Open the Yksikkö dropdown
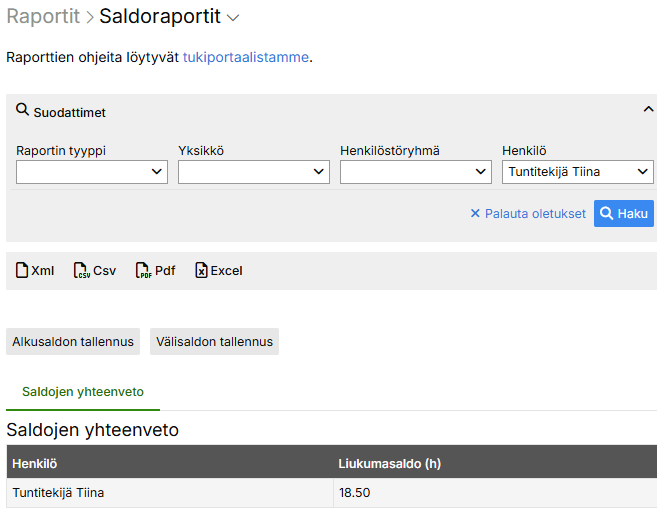Screen dimensions: 657x517 (254, 172)
